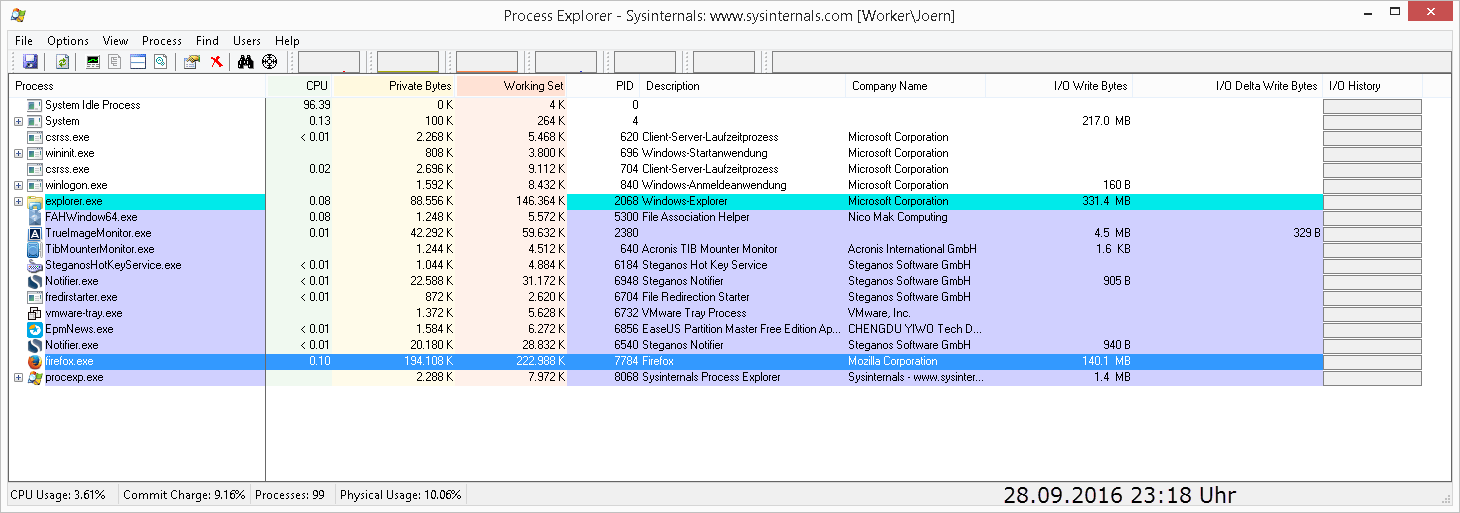This screenshot has height=513, width=1460.
Task: Sort by the Working Set column header
Action: [x=533, y=86]
